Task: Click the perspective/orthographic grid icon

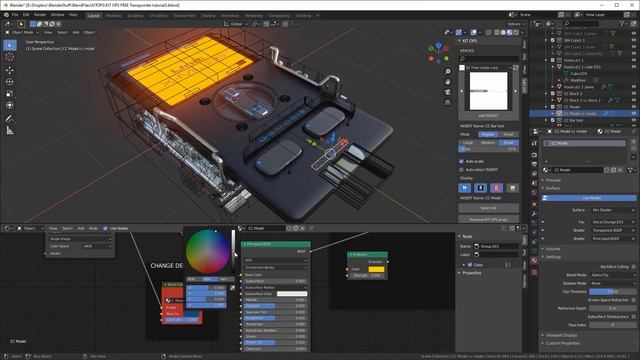Action: click(448, 102)
